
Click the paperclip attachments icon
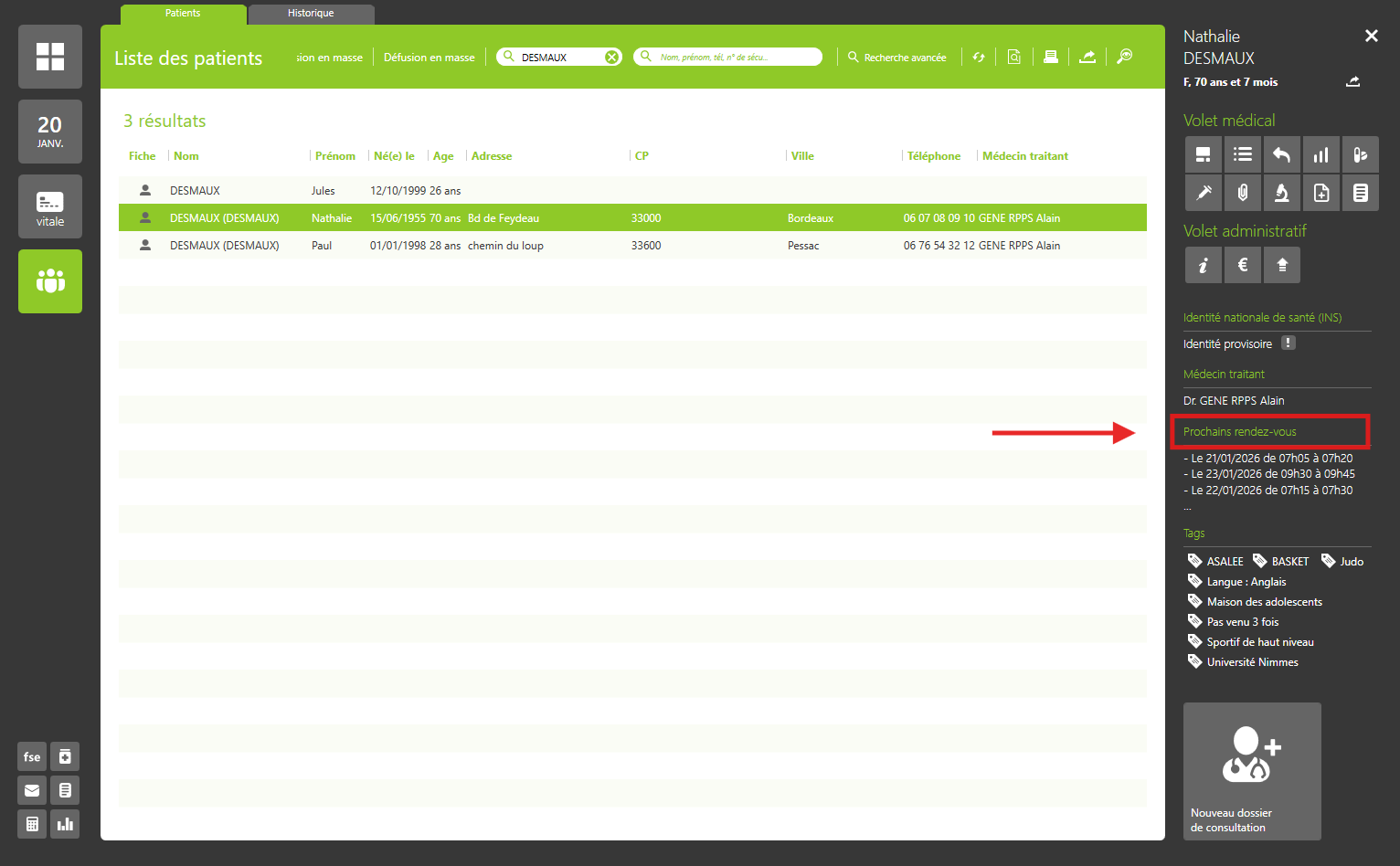1243,193
